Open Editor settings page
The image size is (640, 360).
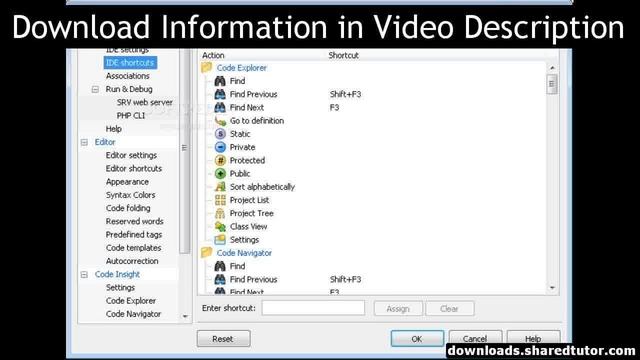(131, 155)
